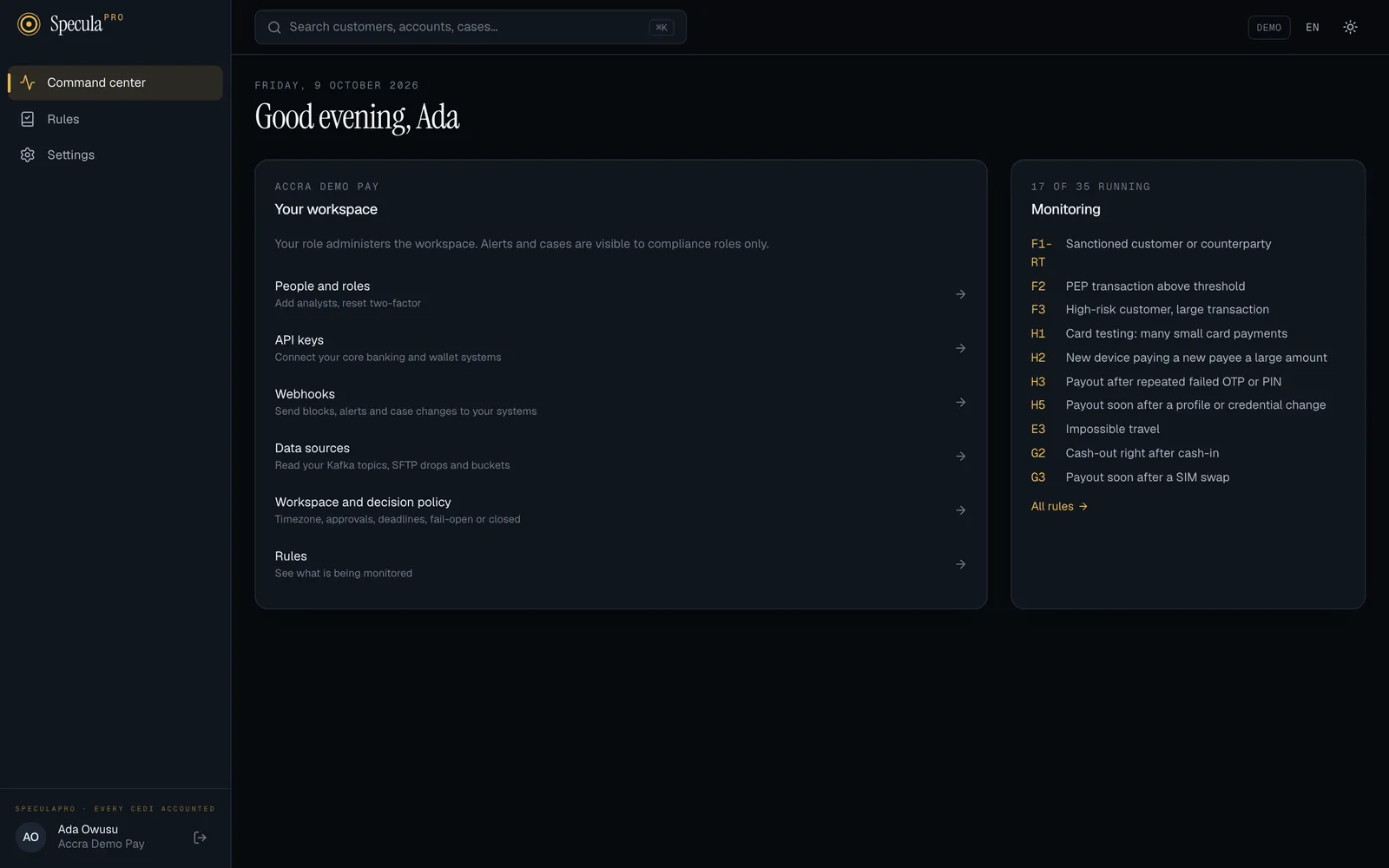Image resolution: width=1389 pixels, height=868 pixels.
Task: Click the sign-out icon beside Ada Owusu
Action: pyautogui.click(x=200, y=838)
